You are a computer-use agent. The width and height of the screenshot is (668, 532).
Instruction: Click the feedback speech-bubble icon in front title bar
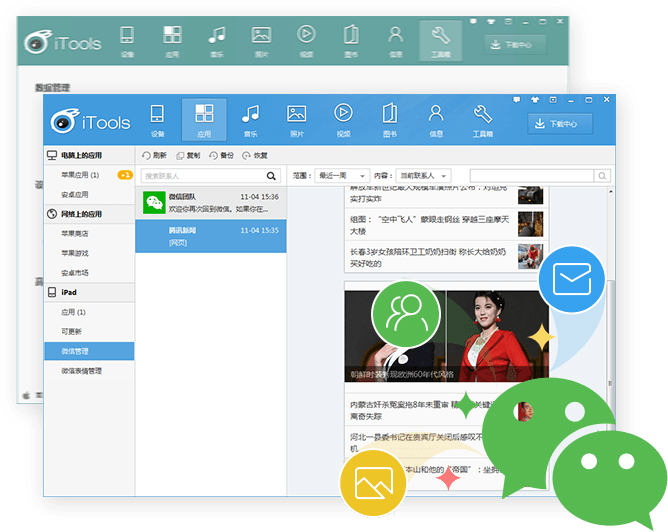[x=517, y=100]
